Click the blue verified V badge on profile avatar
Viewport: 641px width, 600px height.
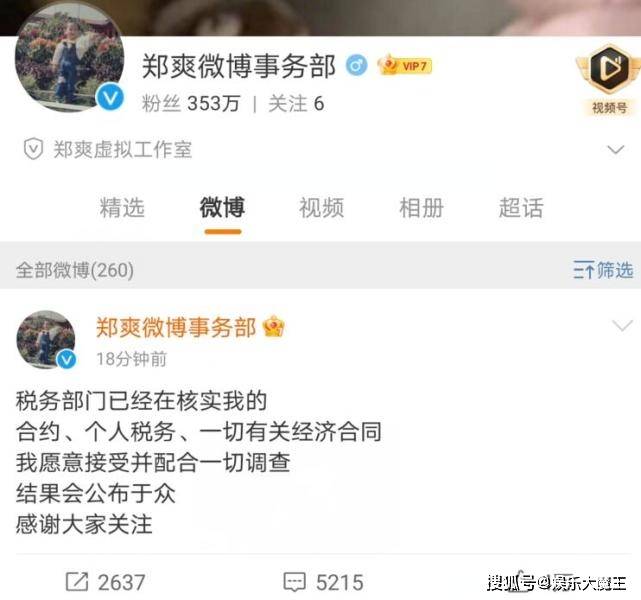tap(111, 97)
